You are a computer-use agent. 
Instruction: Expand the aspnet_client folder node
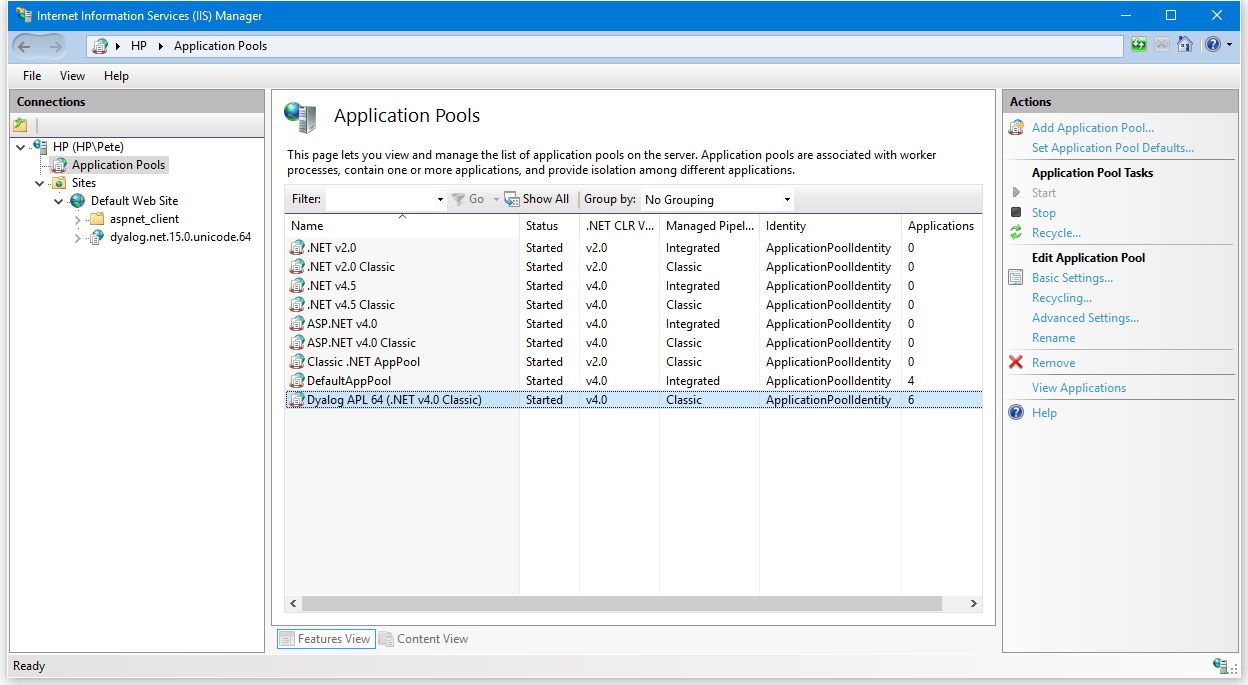(78, 219)
